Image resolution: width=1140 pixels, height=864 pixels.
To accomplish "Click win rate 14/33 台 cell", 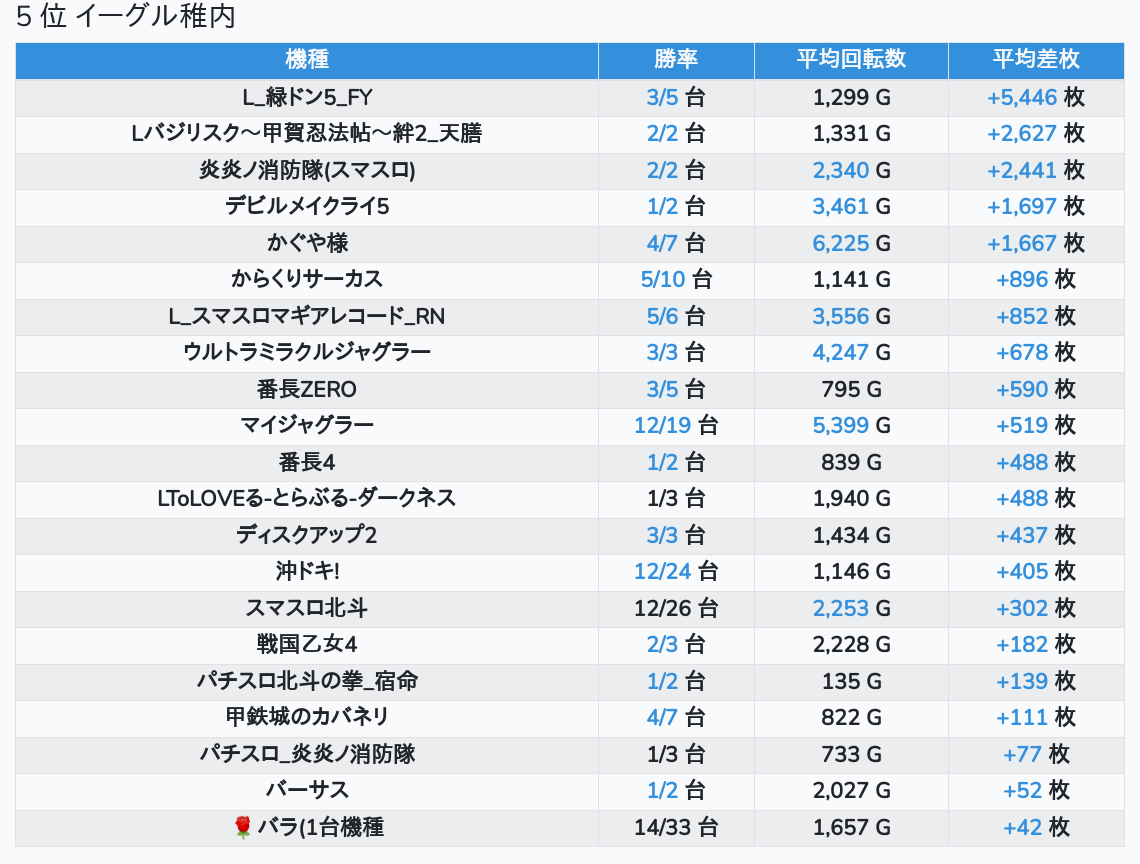I will pyautogui.click(x=676, y=827).
